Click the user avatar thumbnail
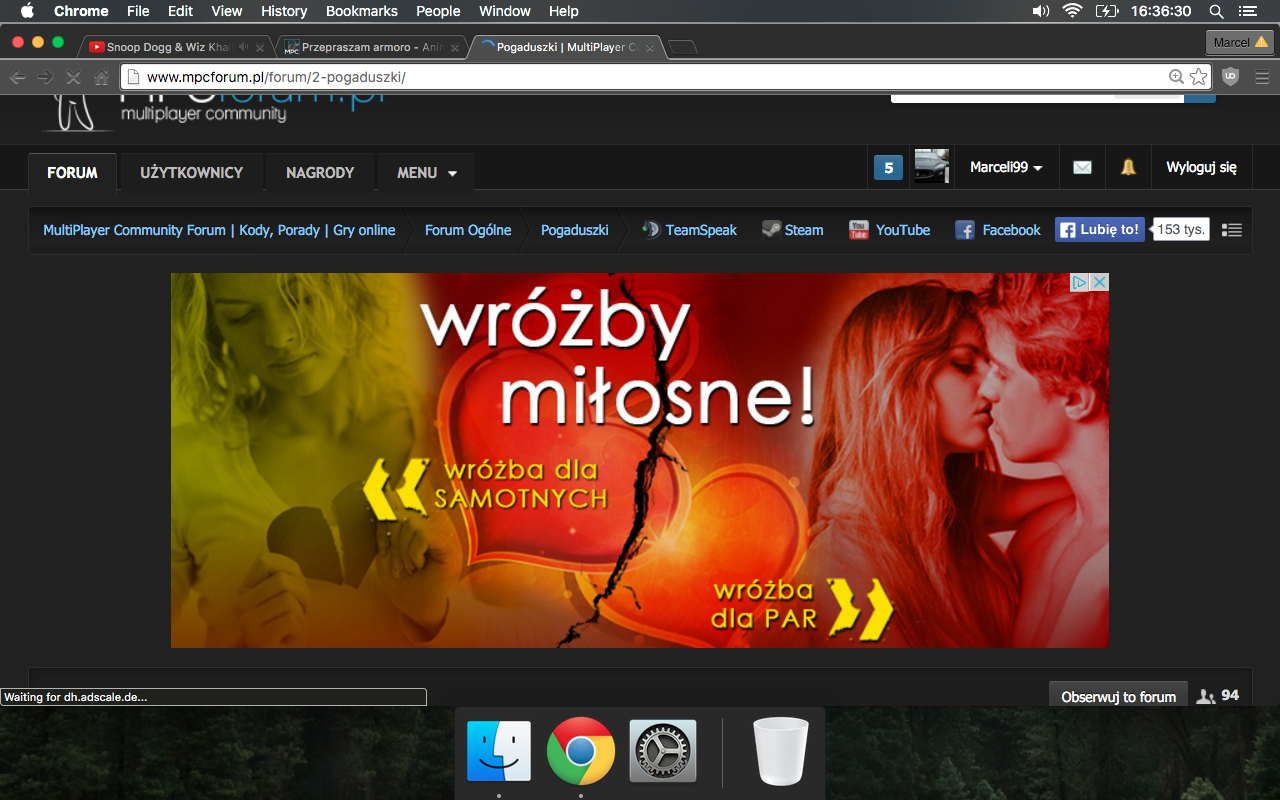The width and height of the screenshot is (1280, 800). pyautogui.click(x=931, y=167)
